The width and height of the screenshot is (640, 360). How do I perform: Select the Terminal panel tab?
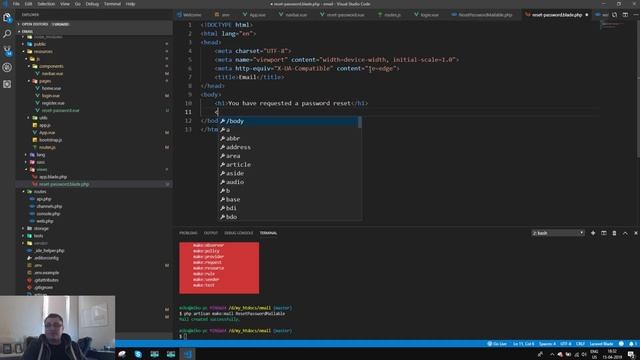pos(269,233)
